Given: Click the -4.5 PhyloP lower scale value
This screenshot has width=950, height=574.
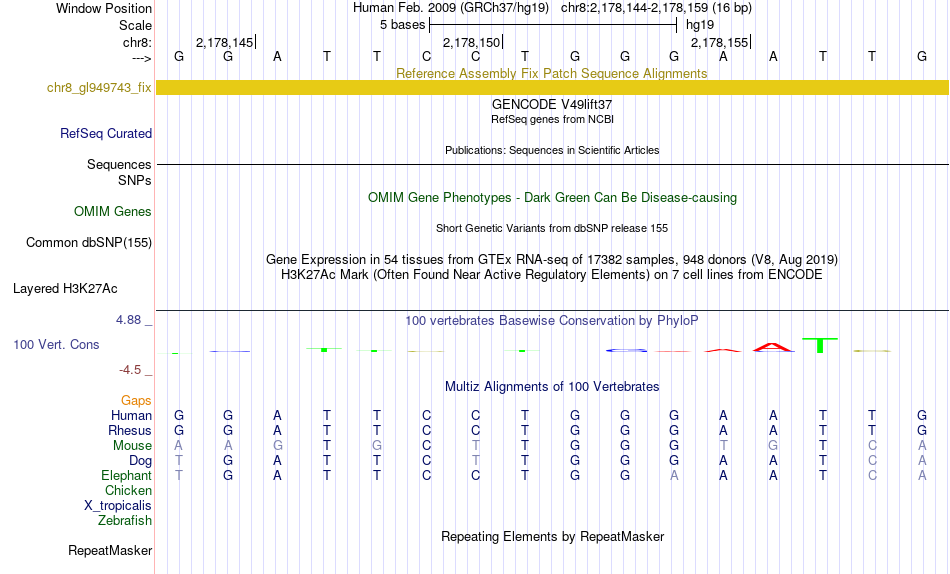Looking at the screenshot, I should tap(130, 370).
